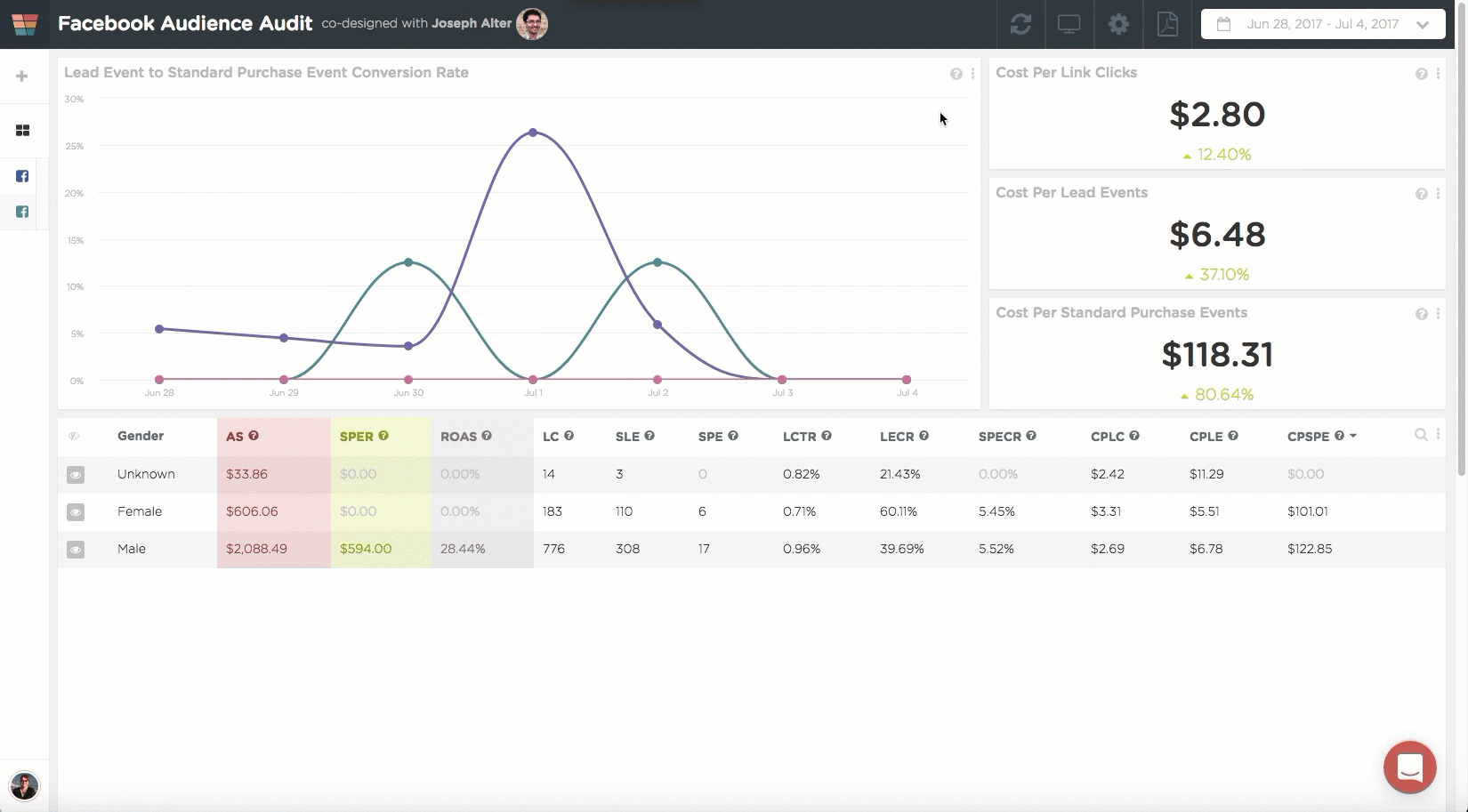The image size is (1468, 812).
Task: Click the Jun 28 point on purple line
Action: (159, 329)
